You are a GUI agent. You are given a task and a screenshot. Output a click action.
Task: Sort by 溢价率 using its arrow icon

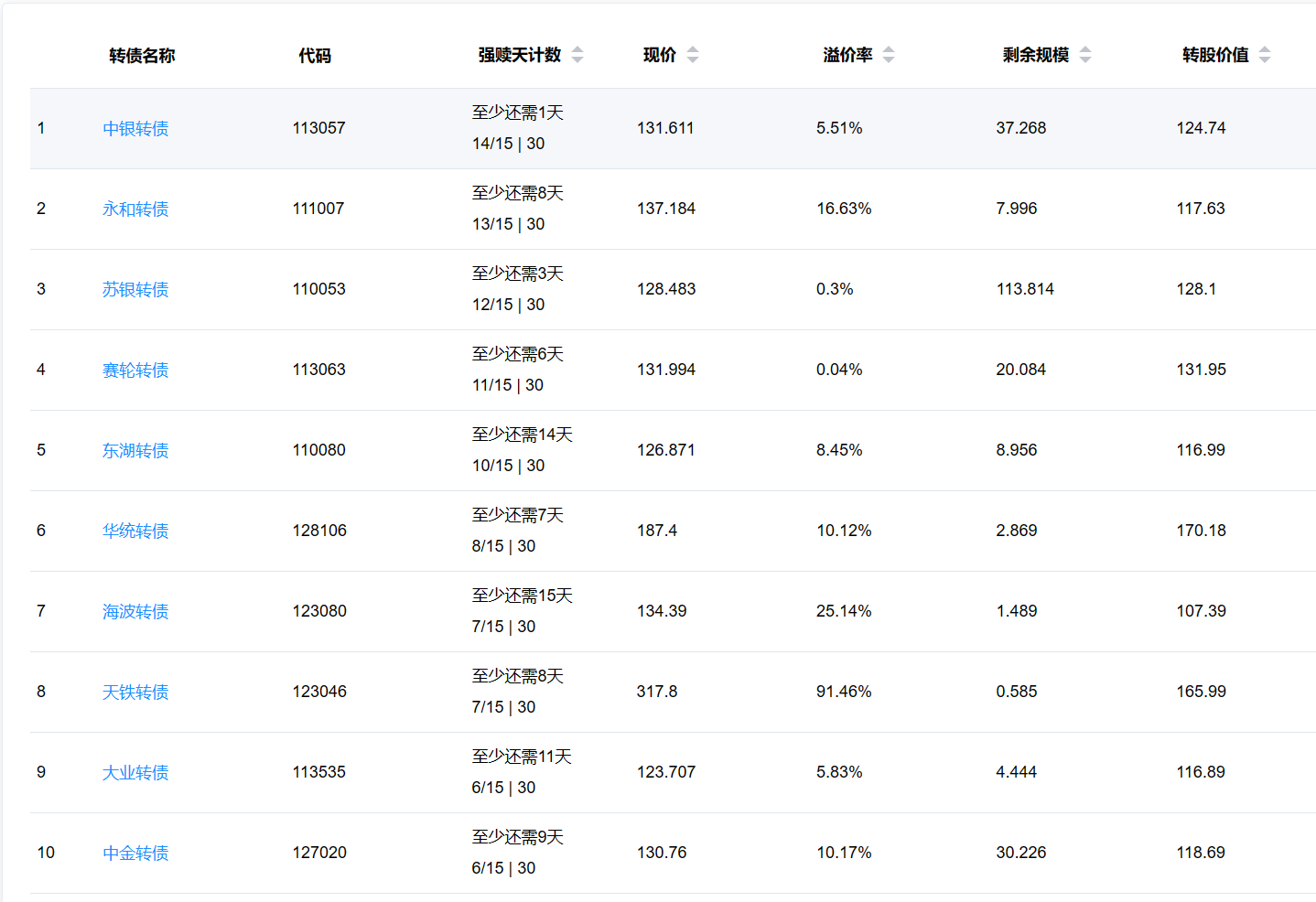point(889,55)
